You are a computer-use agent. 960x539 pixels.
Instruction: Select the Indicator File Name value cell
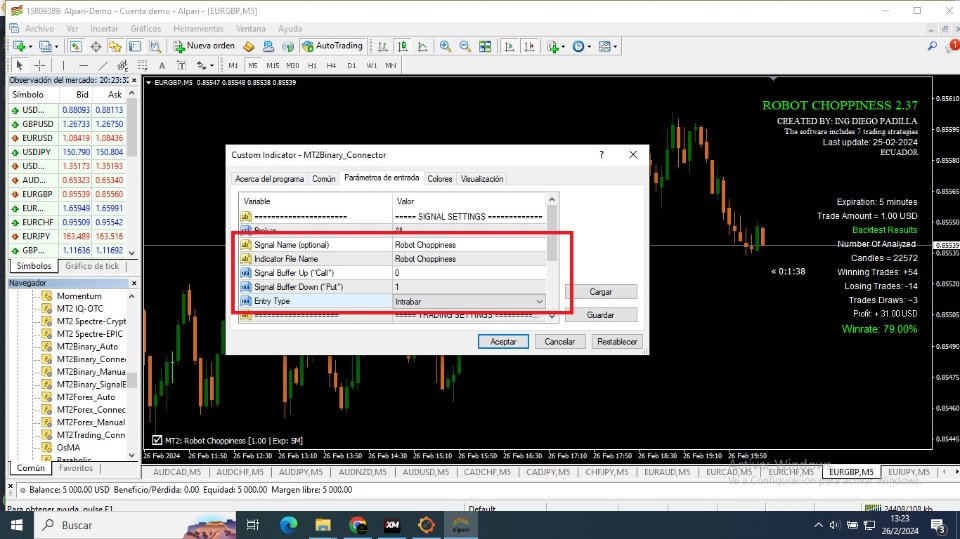click(469, 258)
